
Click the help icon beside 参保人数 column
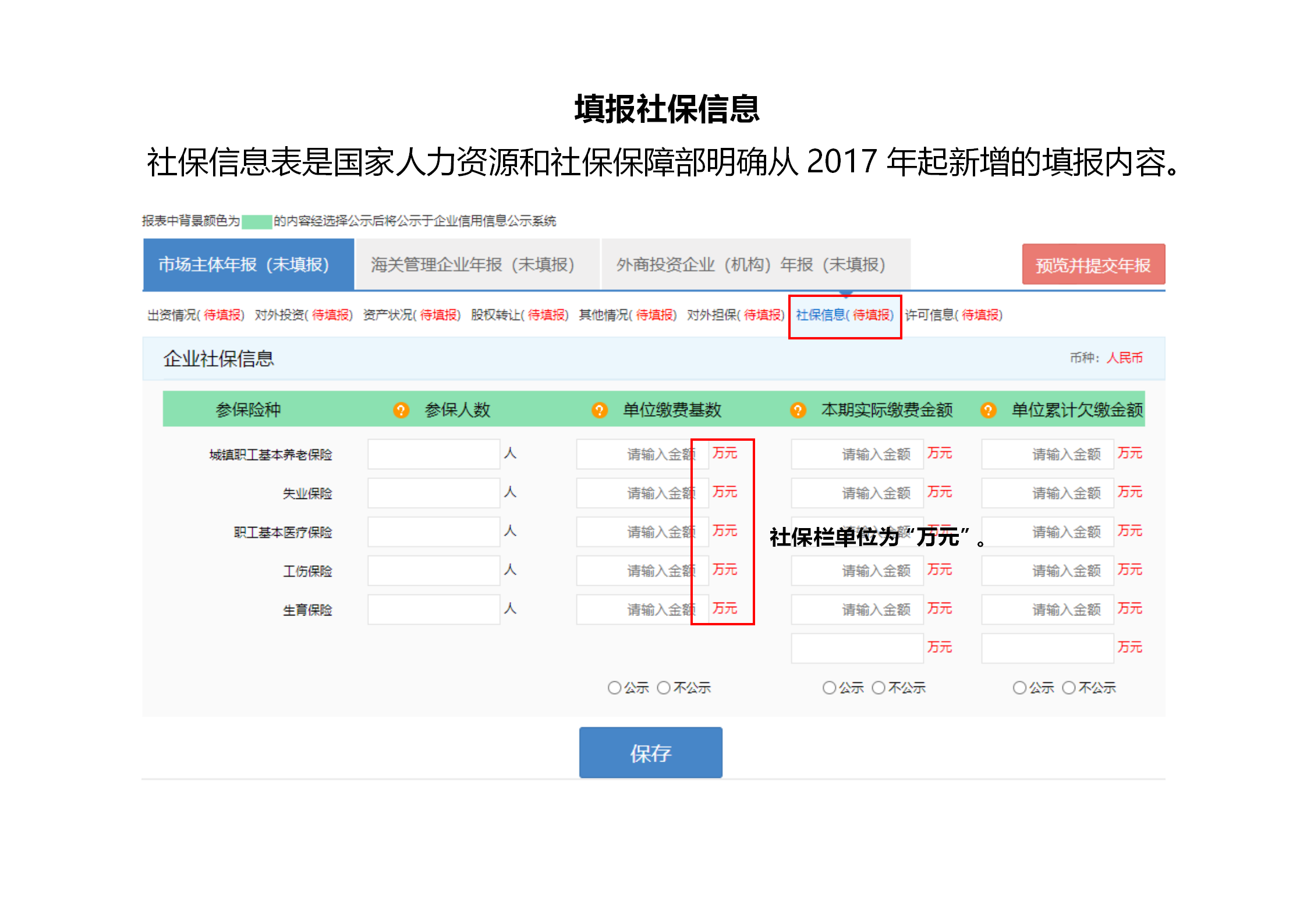click(401, 410)
